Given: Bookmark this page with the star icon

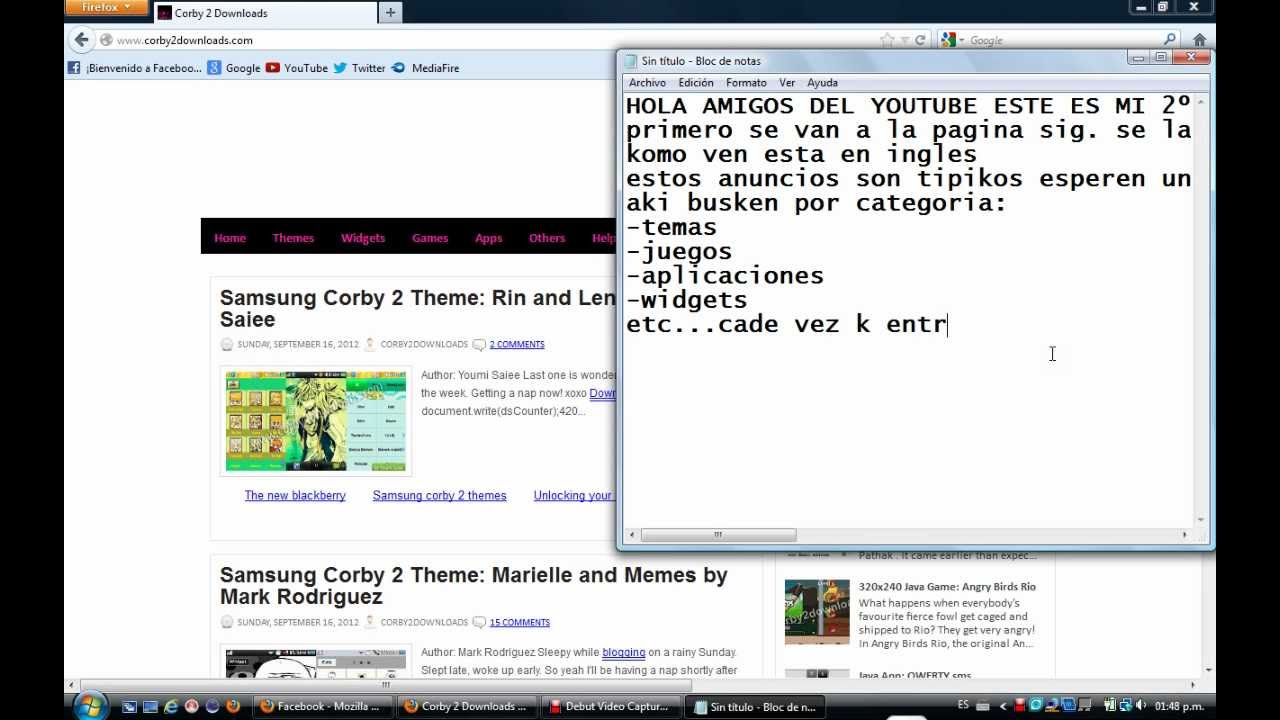Looking at the screenshot, I should tap(887, 40).
